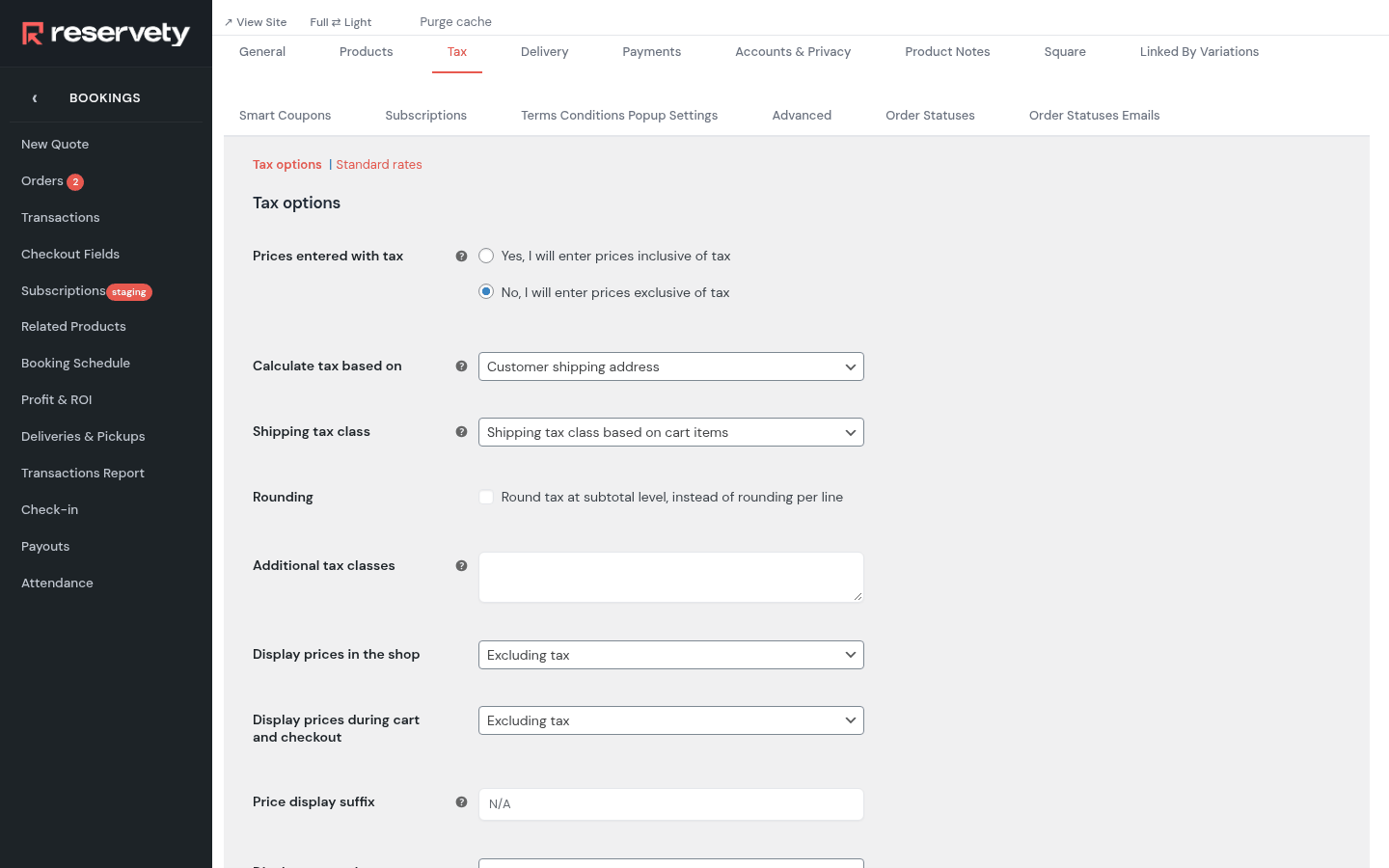The width and height of the screenshot is (1389, 868).
Task: Open Calculate tax based on dropdown
Action: (671, 366)
